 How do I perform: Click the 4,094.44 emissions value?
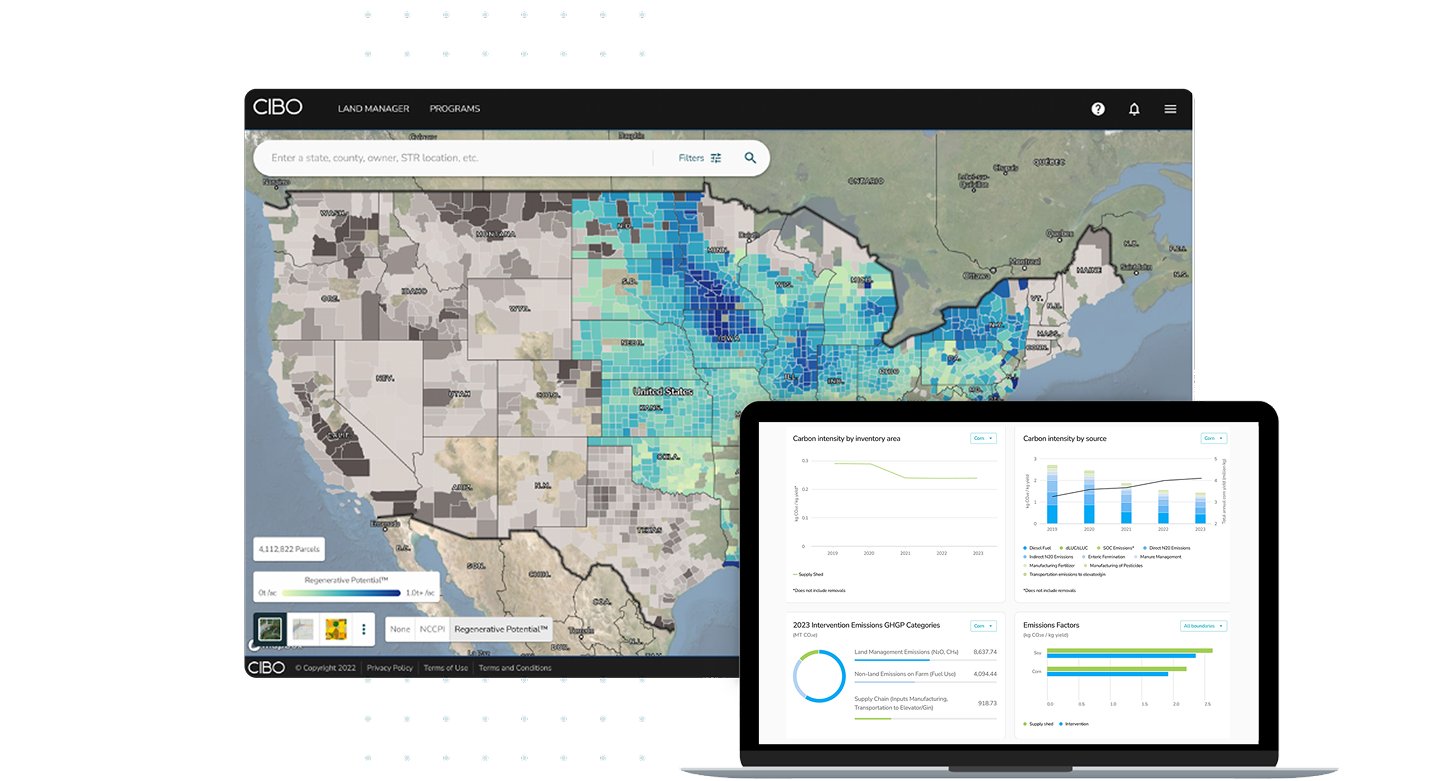point(984,674)
